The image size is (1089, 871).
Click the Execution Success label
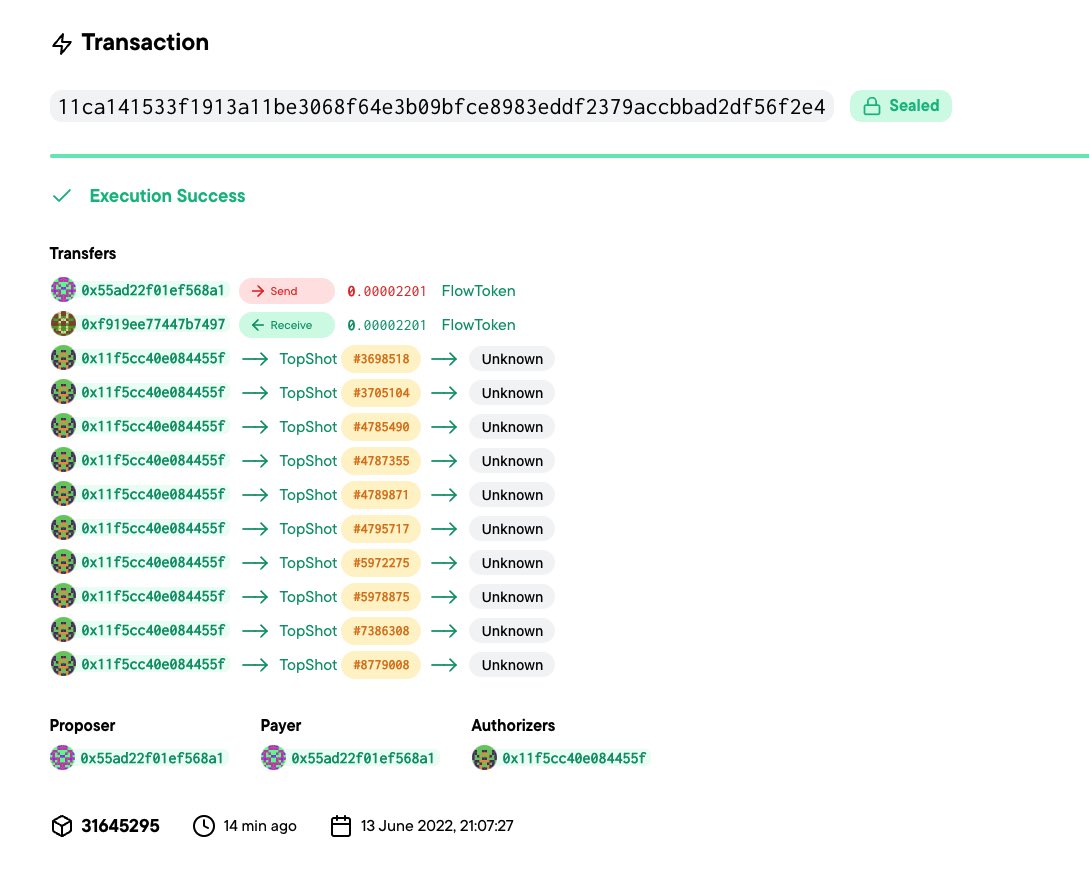(x=167, y=196)
